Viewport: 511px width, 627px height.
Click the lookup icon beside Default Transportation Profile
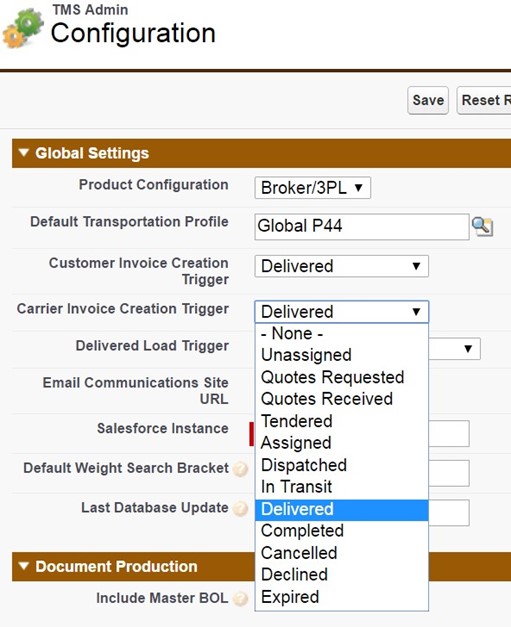pos(482,227)
